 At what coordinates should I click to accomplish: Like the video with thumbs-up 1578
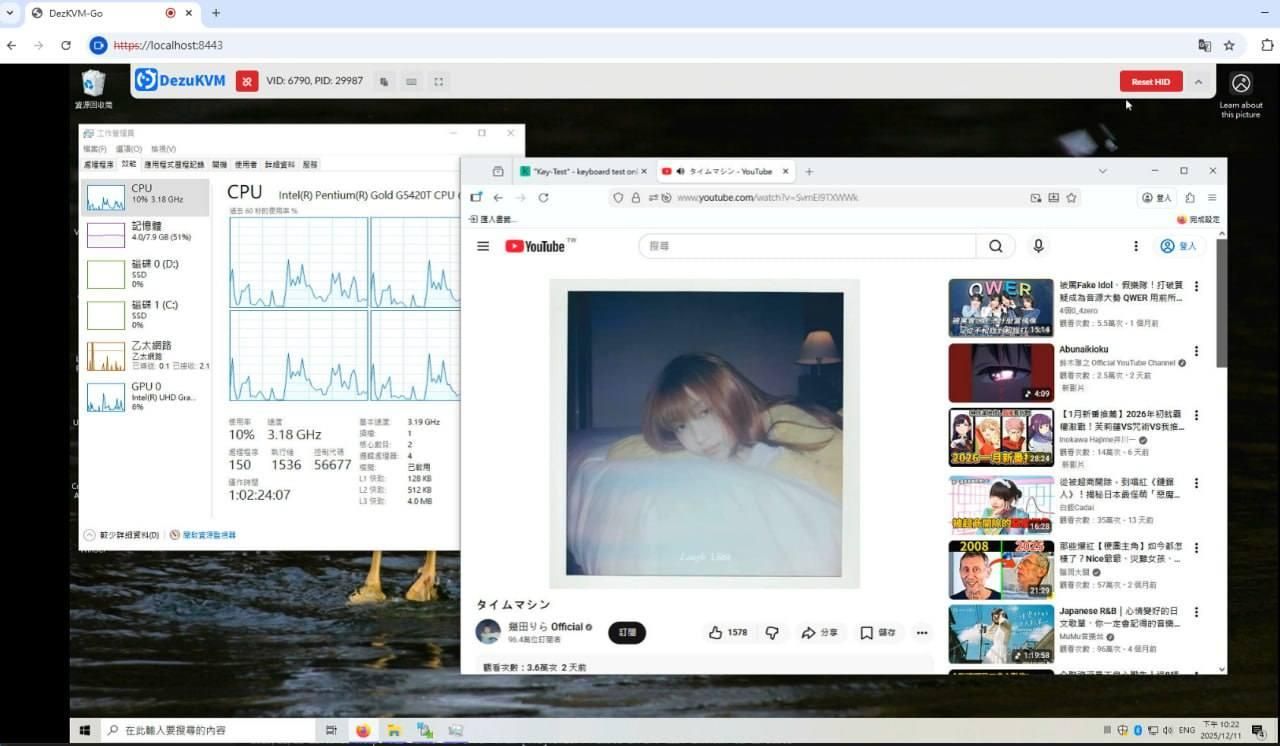pos(728,632)
